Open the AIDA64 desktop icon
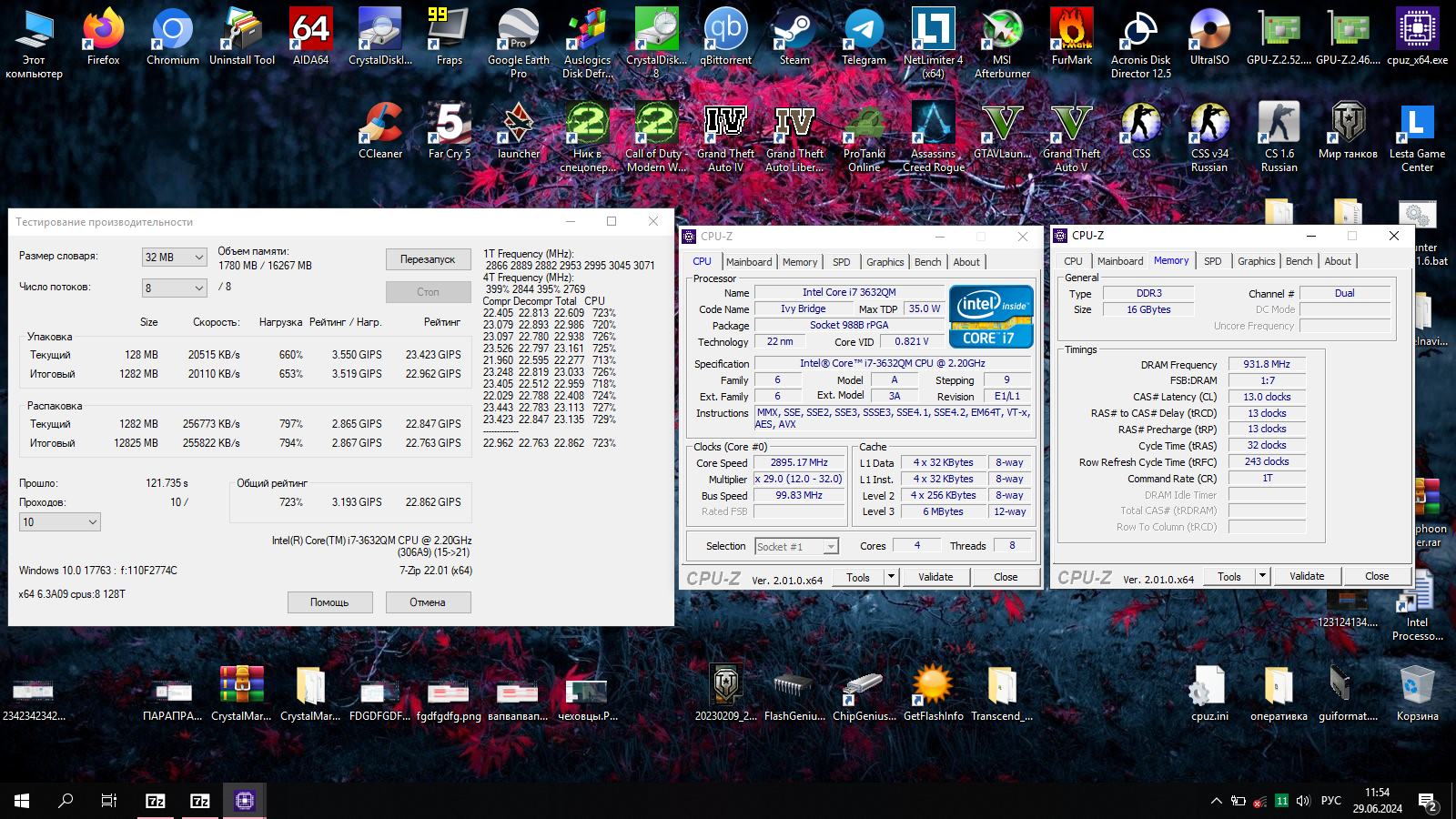 pyautogui.click(x=310, y=36)
